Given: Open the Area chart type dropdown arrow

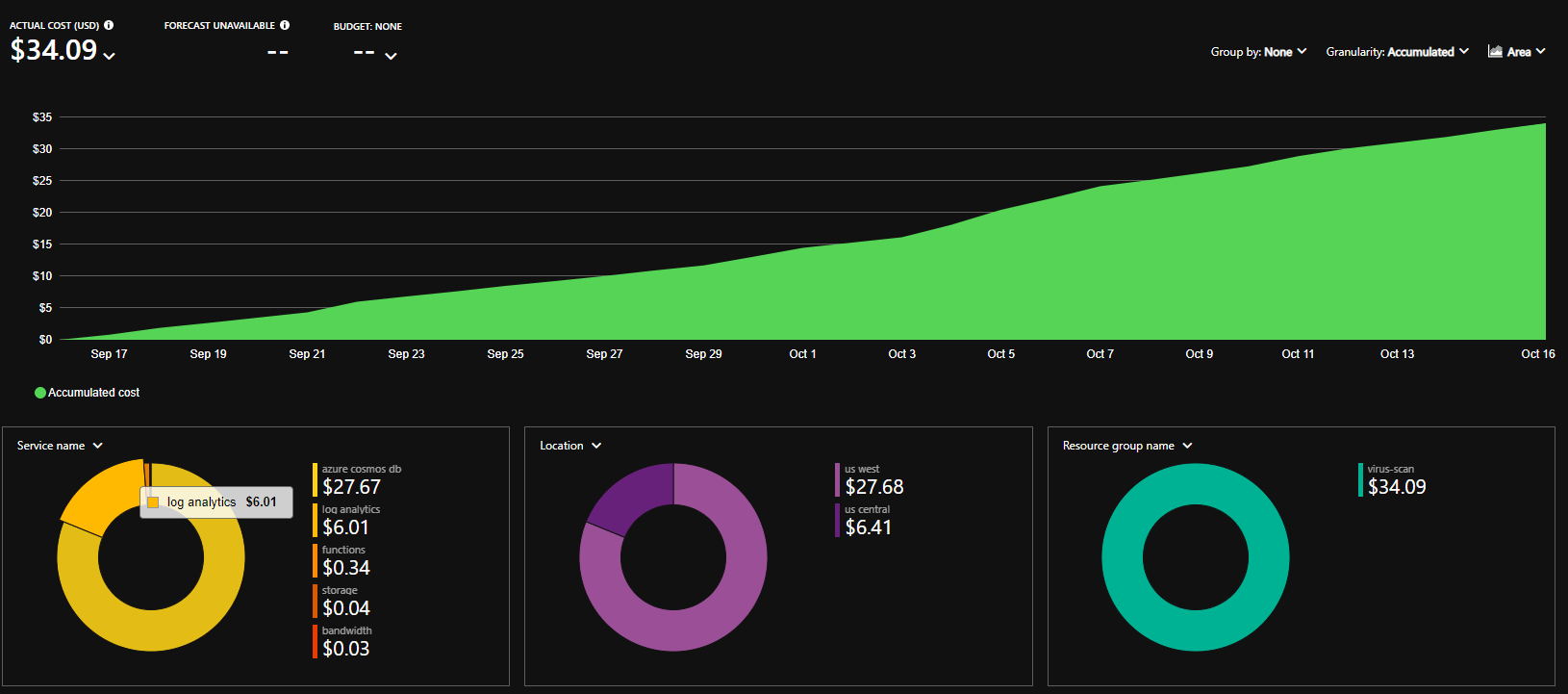Looking at the screenshot, I should tap(1541, 51).
